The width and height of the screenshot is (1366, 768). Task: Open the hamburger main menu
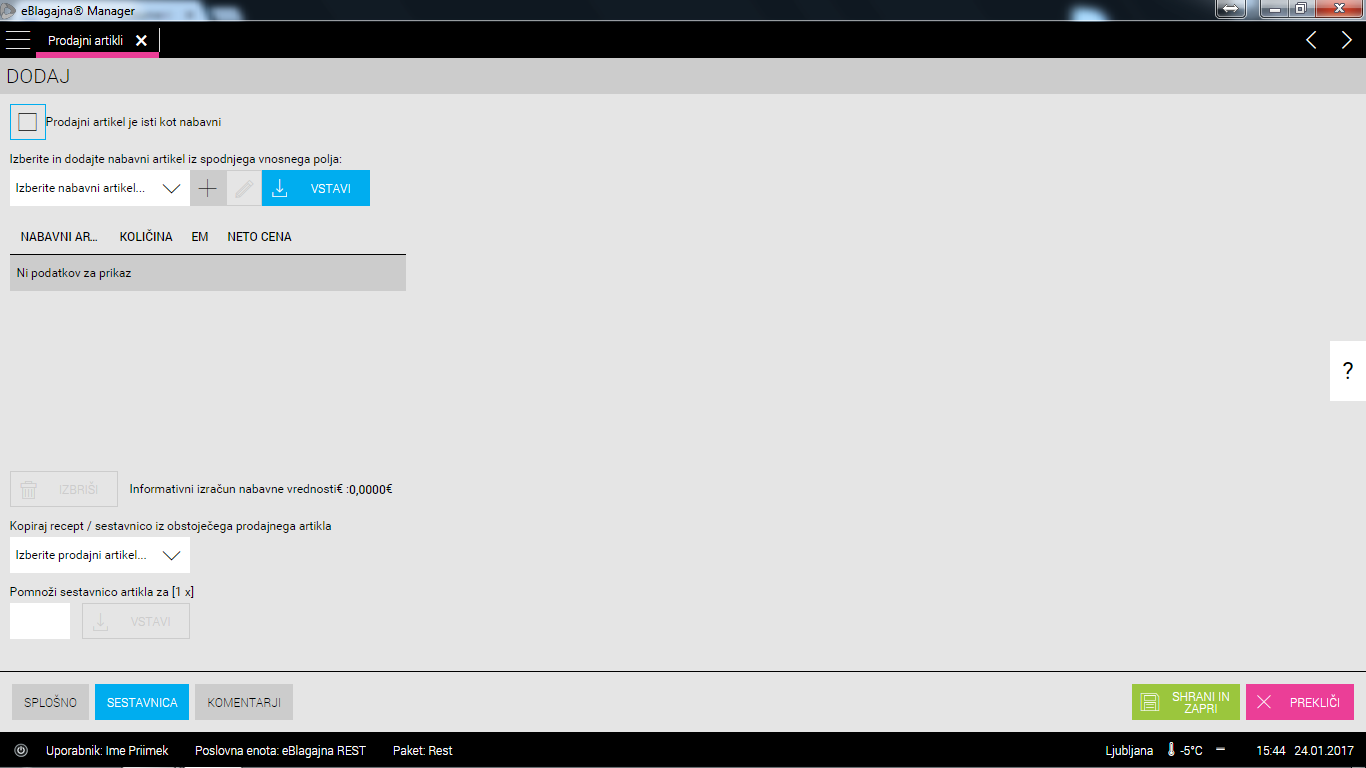click(x=18, y=40)
